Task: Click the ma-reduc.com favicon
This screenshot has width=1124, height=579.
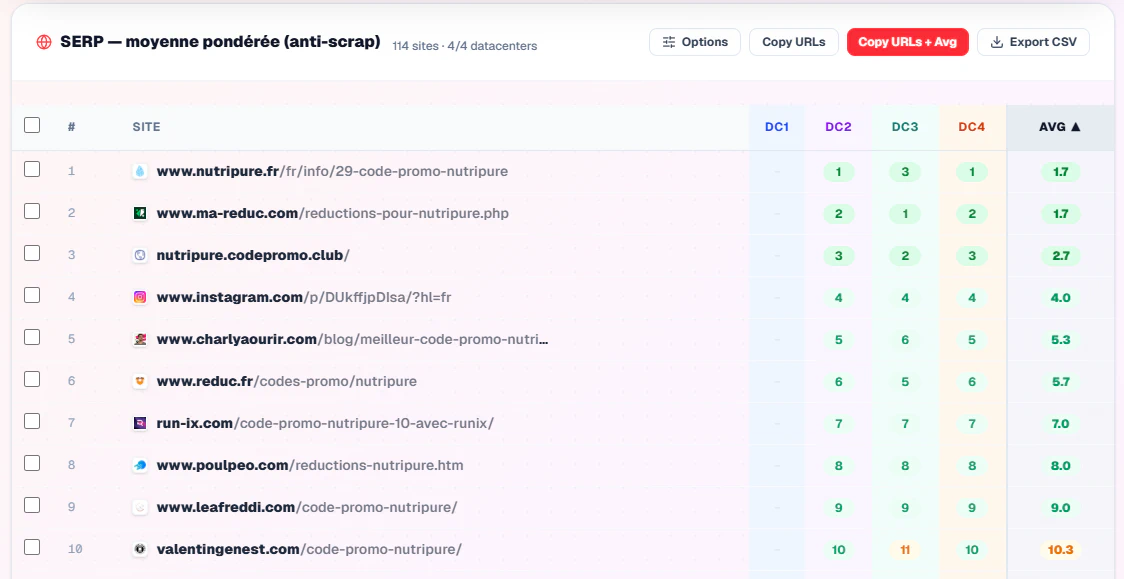Action: [x=140, y=213]
